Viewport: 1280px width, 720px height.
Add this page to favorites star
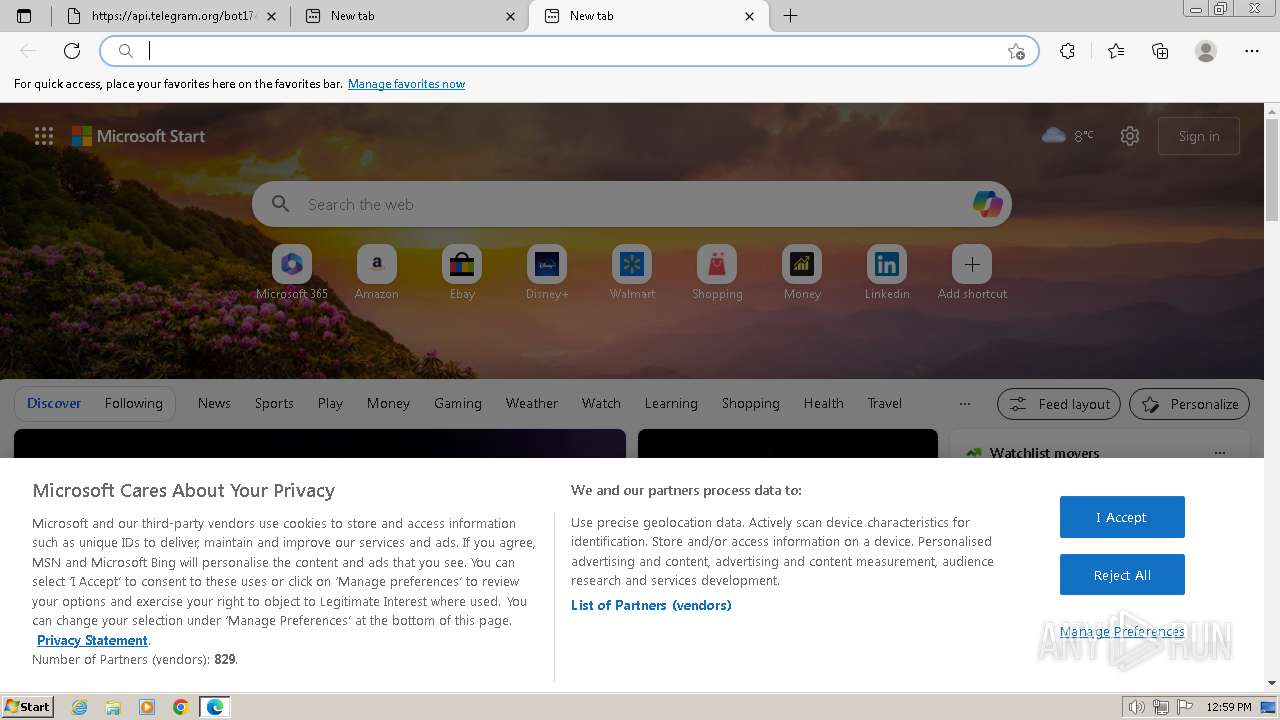point(1016,52)
